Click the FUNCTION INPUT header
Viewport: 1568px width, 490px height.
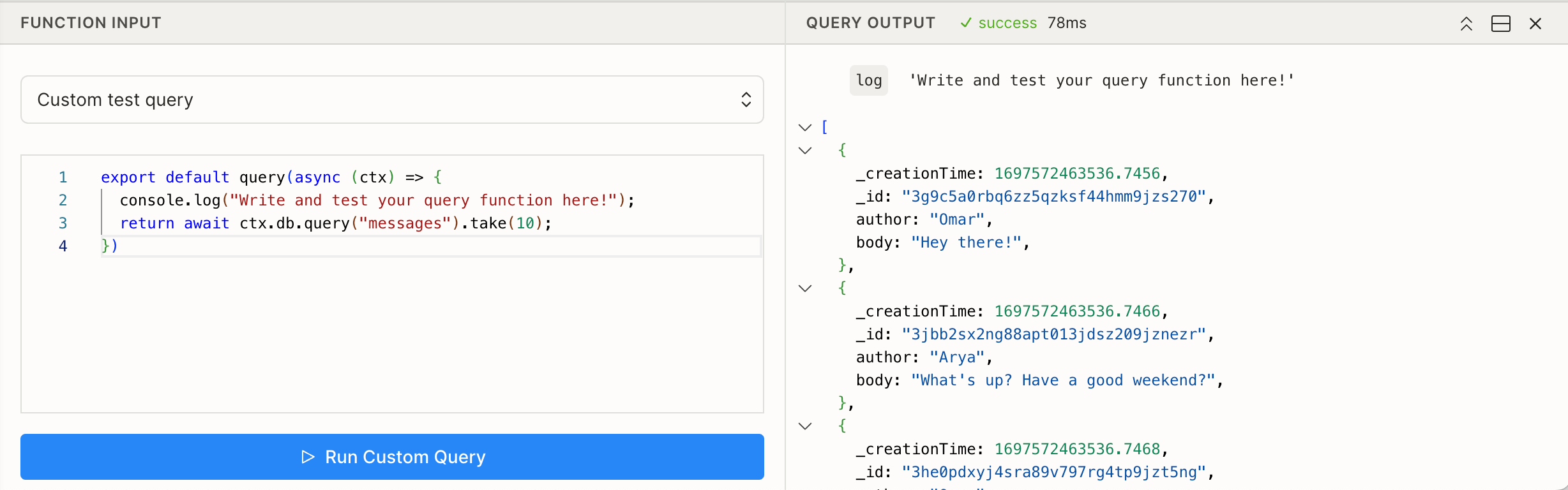pyautogui.click(x=91, y=23)
